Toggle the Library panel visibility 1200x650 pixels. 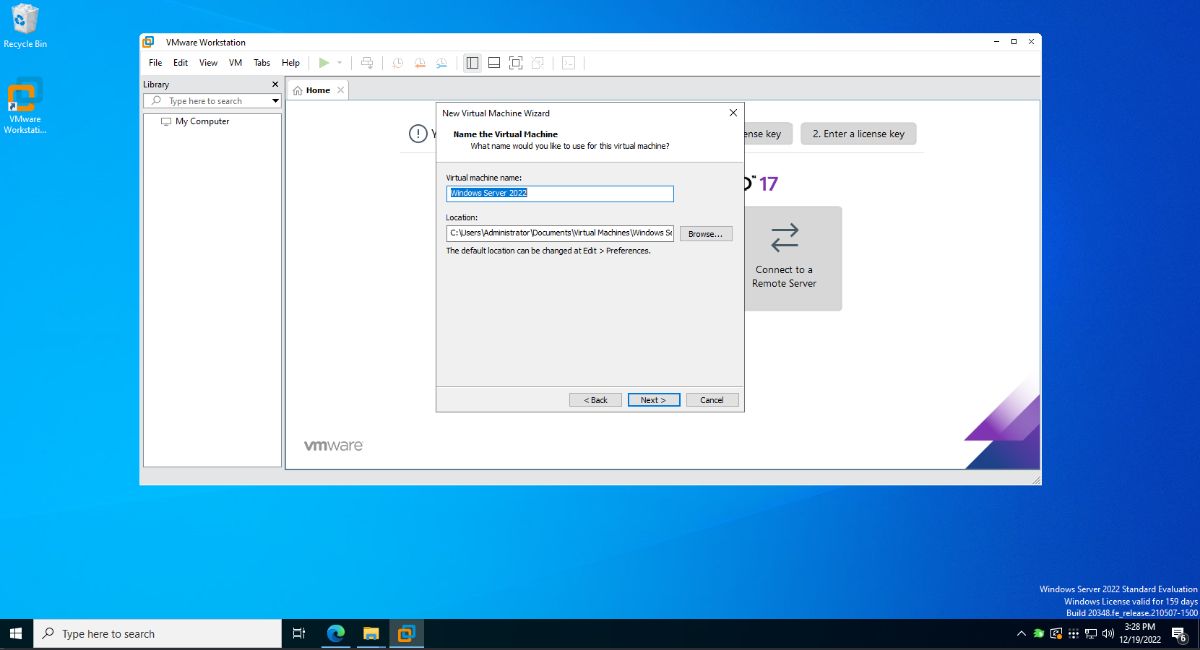[x=471, y=62]
